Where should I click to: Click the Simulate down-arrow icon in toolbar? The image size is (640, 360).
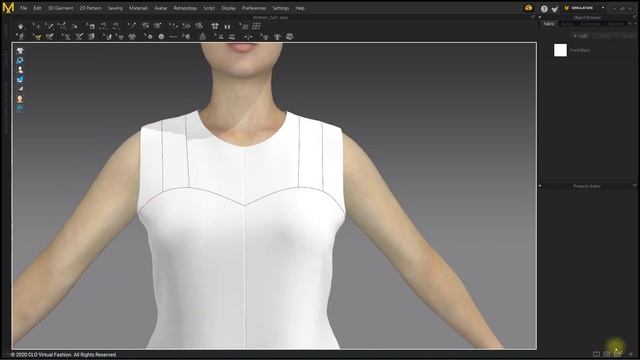[x=20, y=27]
